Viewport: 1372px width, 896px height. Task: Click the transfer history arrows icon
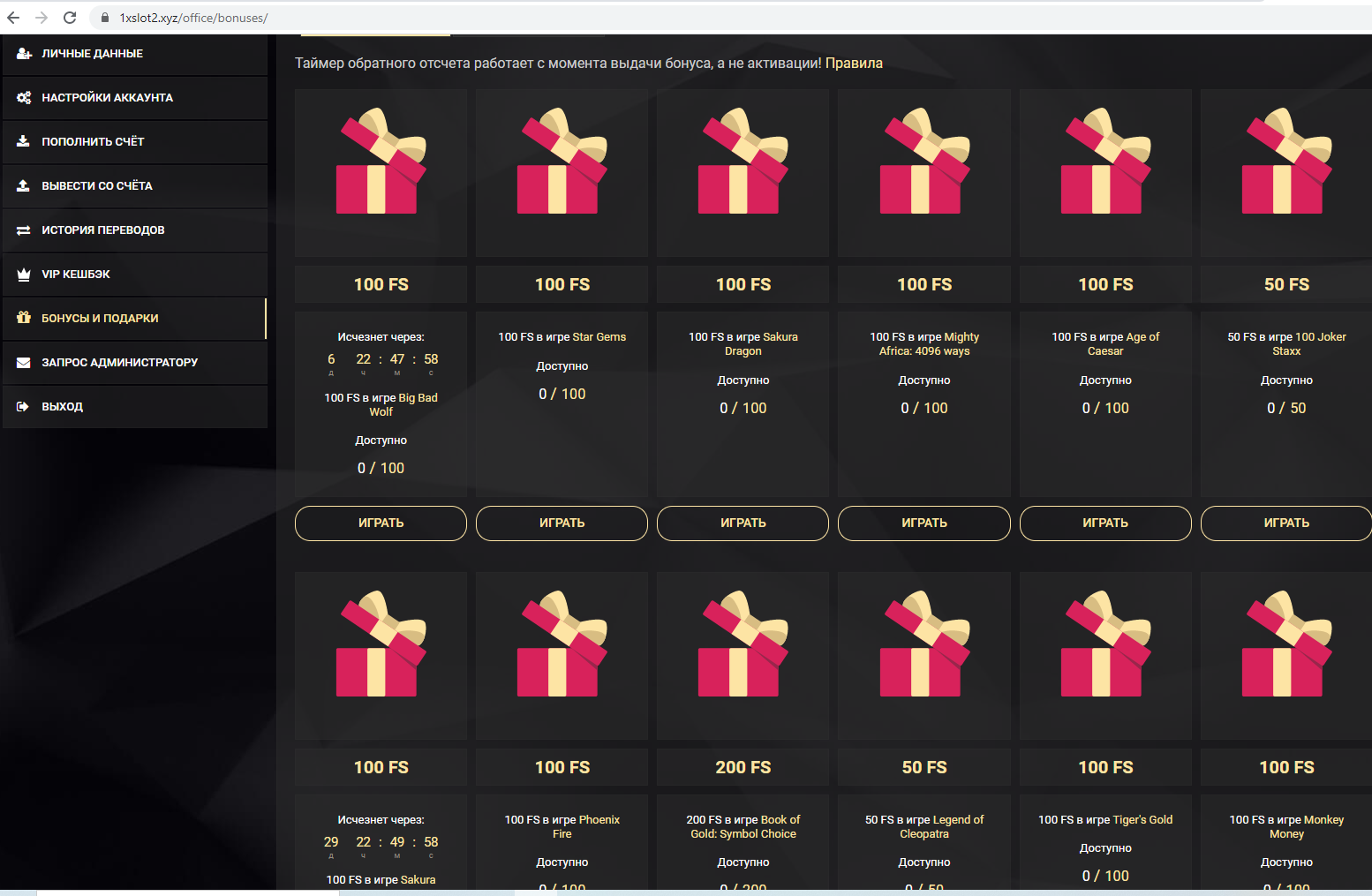pyautogui.click(x=24, y=230)
